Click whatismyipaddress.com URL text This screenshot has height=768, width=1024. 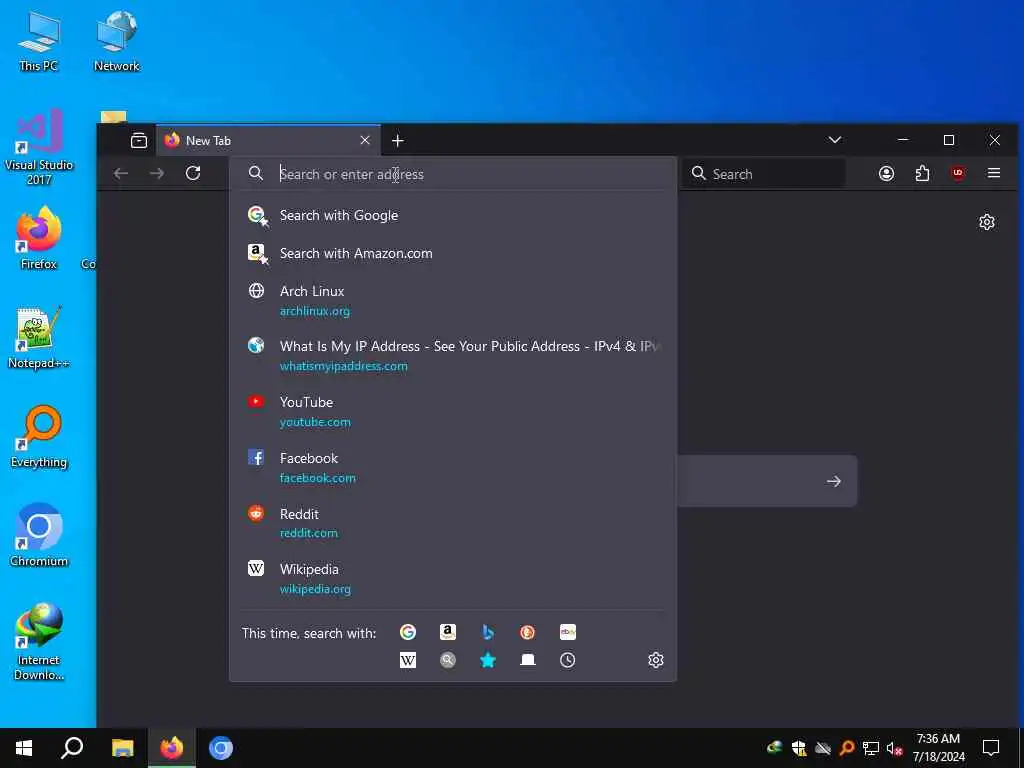(344, 366)
